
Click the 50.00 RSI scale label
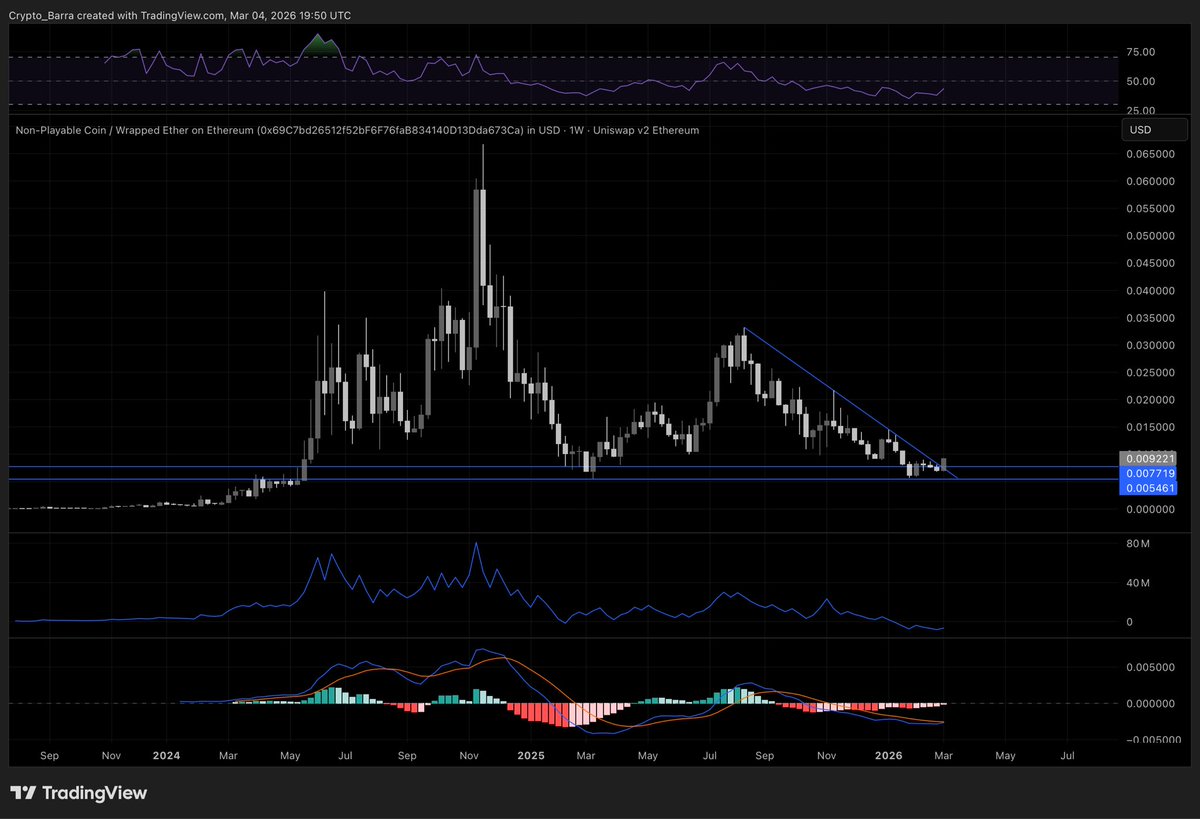tap(1141, 81)
